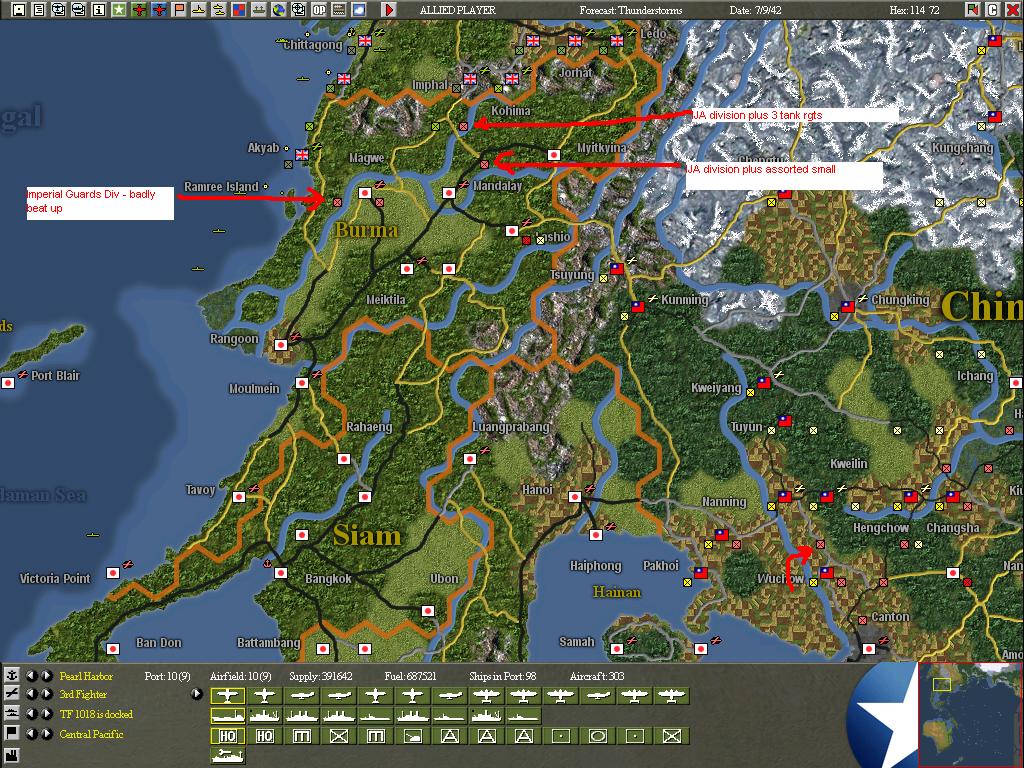Open the globe icon in toolbar
This screenshot has height=768, width=1024.
tap(278, 10)
